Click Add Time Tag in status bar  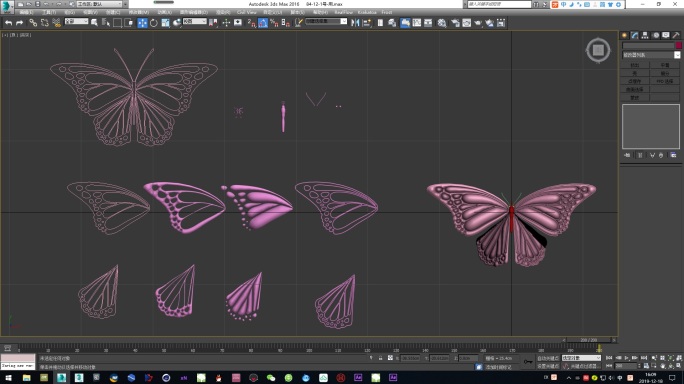click(x=498, y=367)
